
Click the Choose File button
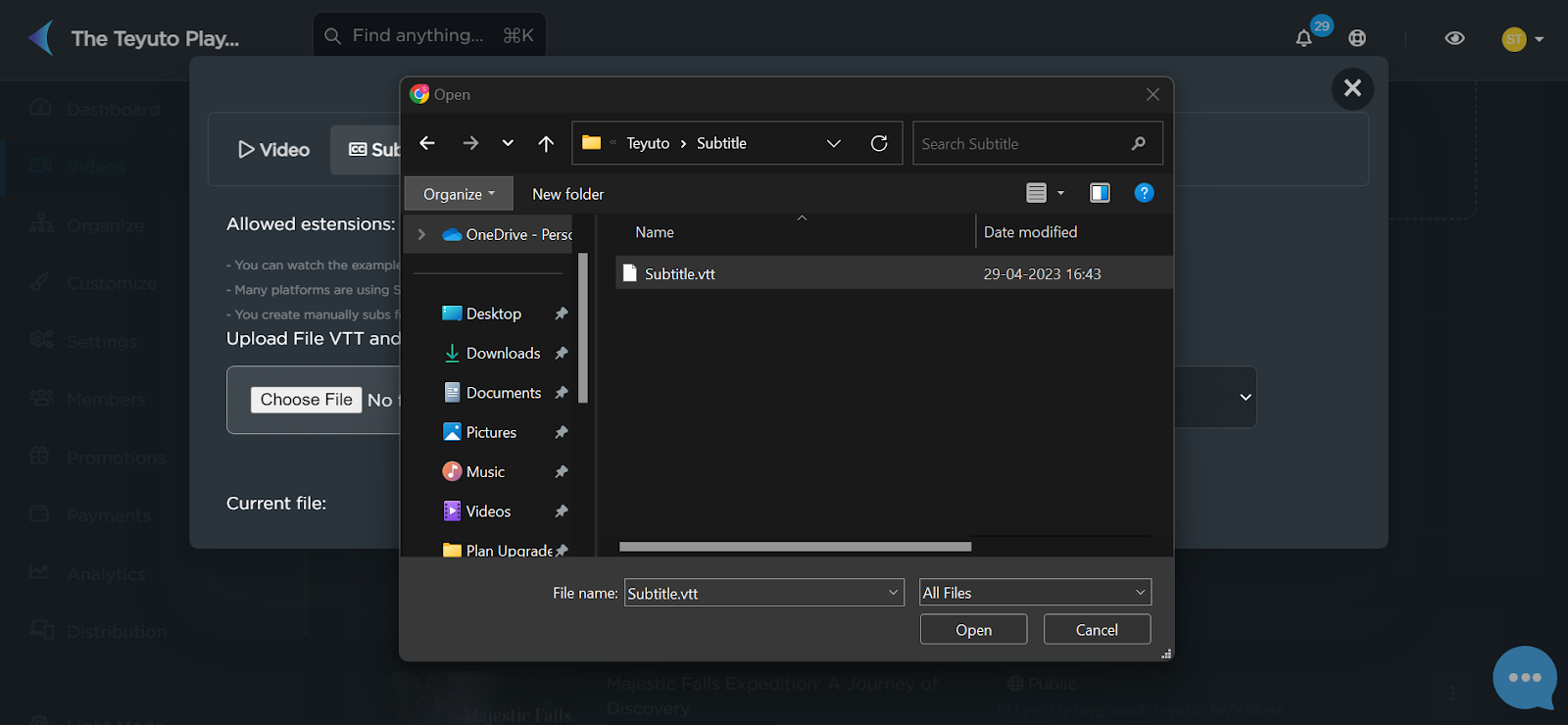[306, 400]
